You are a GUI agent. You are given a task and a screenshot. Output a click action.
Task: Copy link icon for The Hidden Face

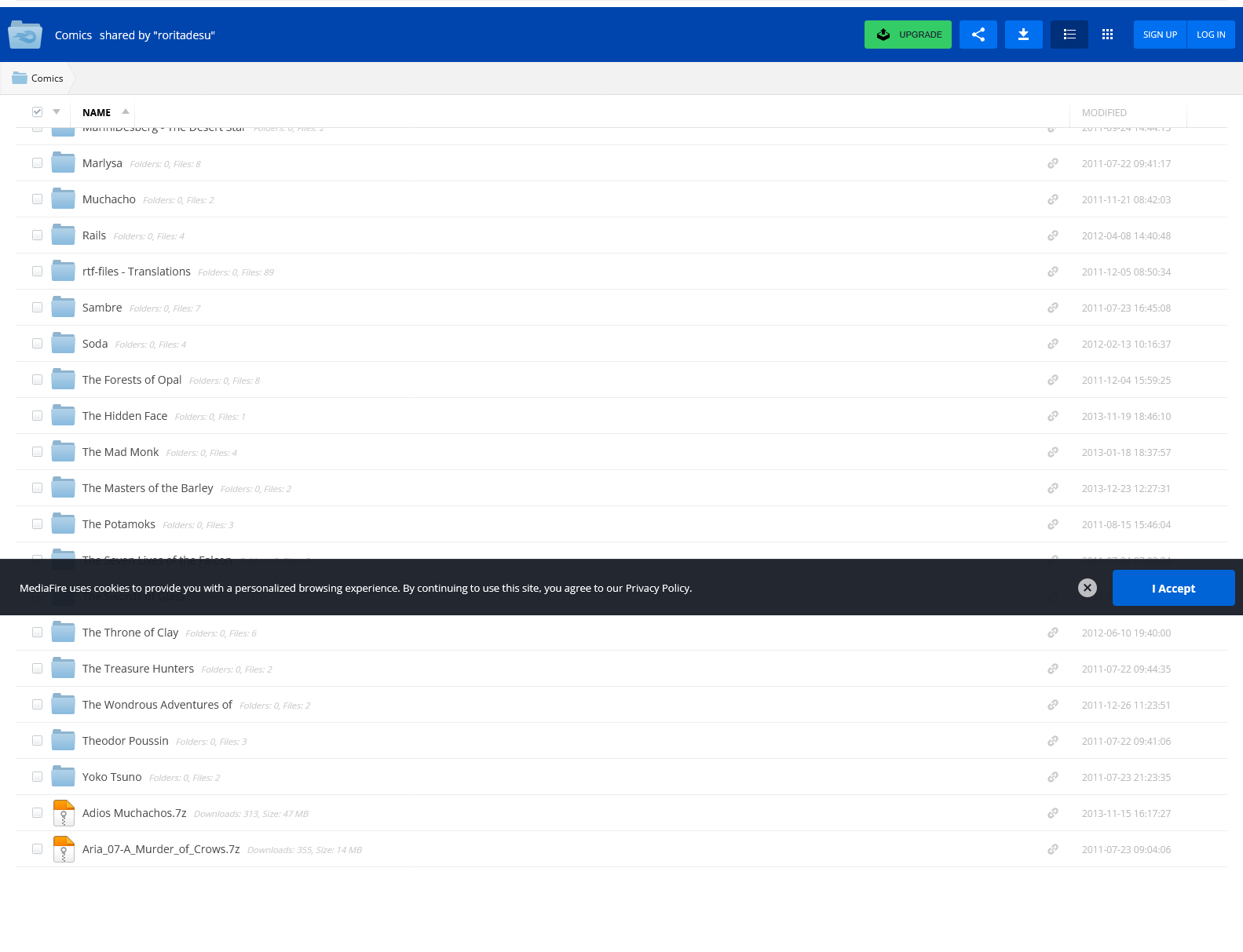point(1053,416)
